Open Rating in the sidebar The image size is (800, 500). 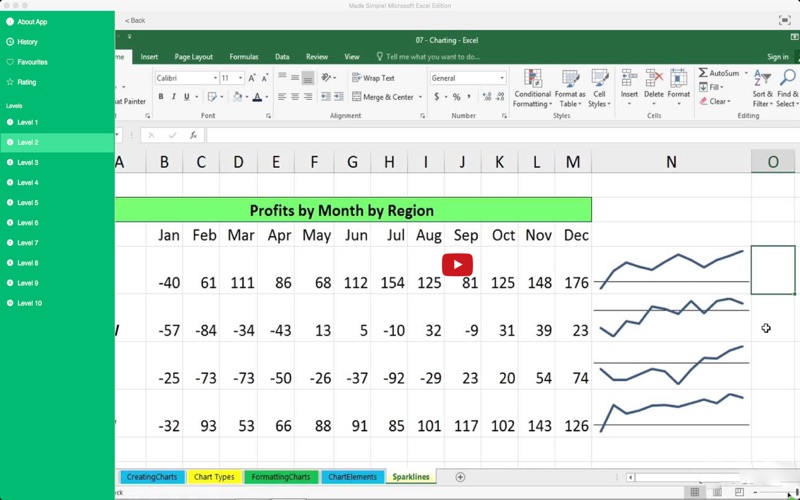tap(57, 82)
